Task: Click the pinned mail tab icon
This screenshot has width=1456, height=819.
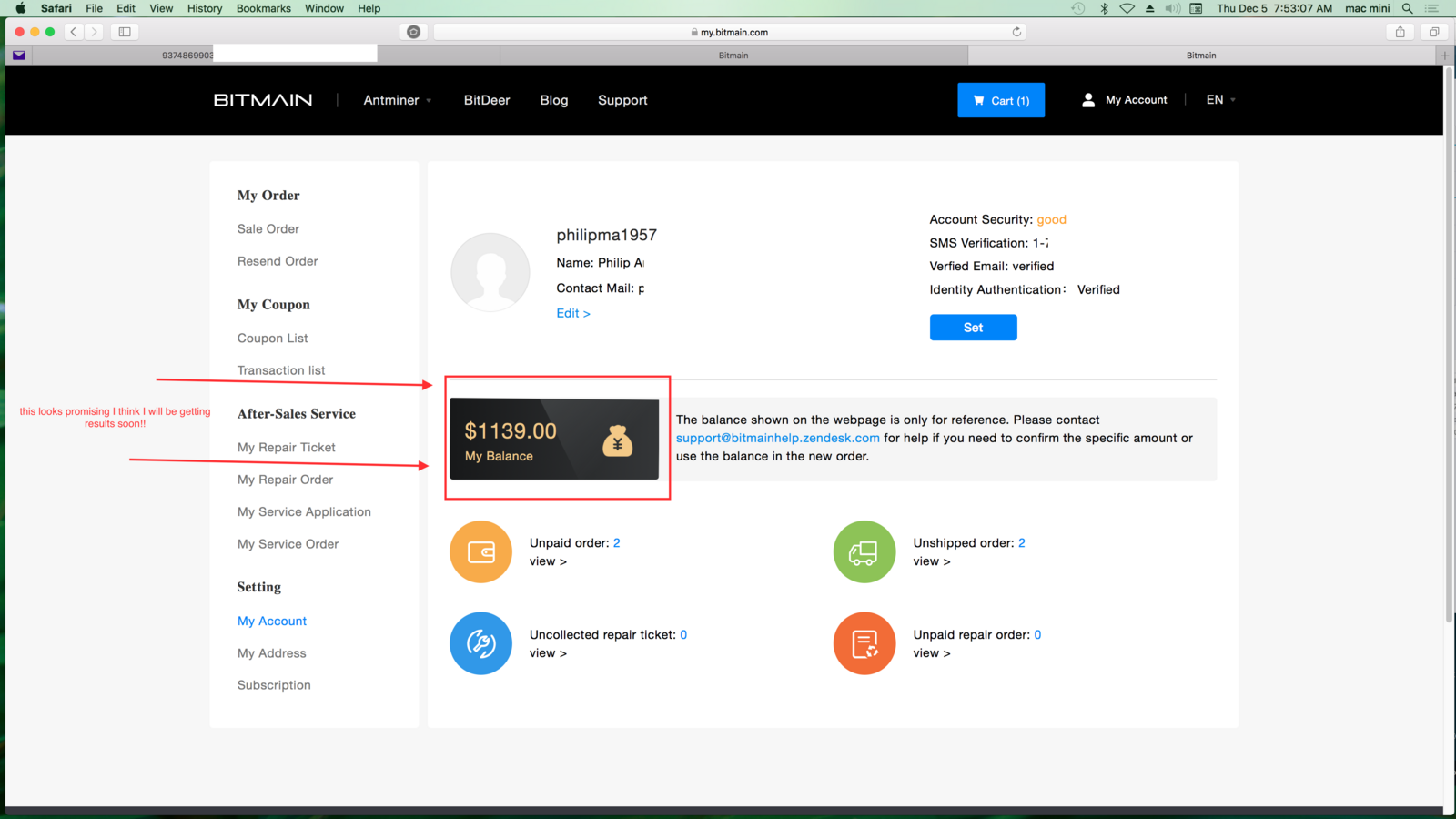Action: (19, 56)
